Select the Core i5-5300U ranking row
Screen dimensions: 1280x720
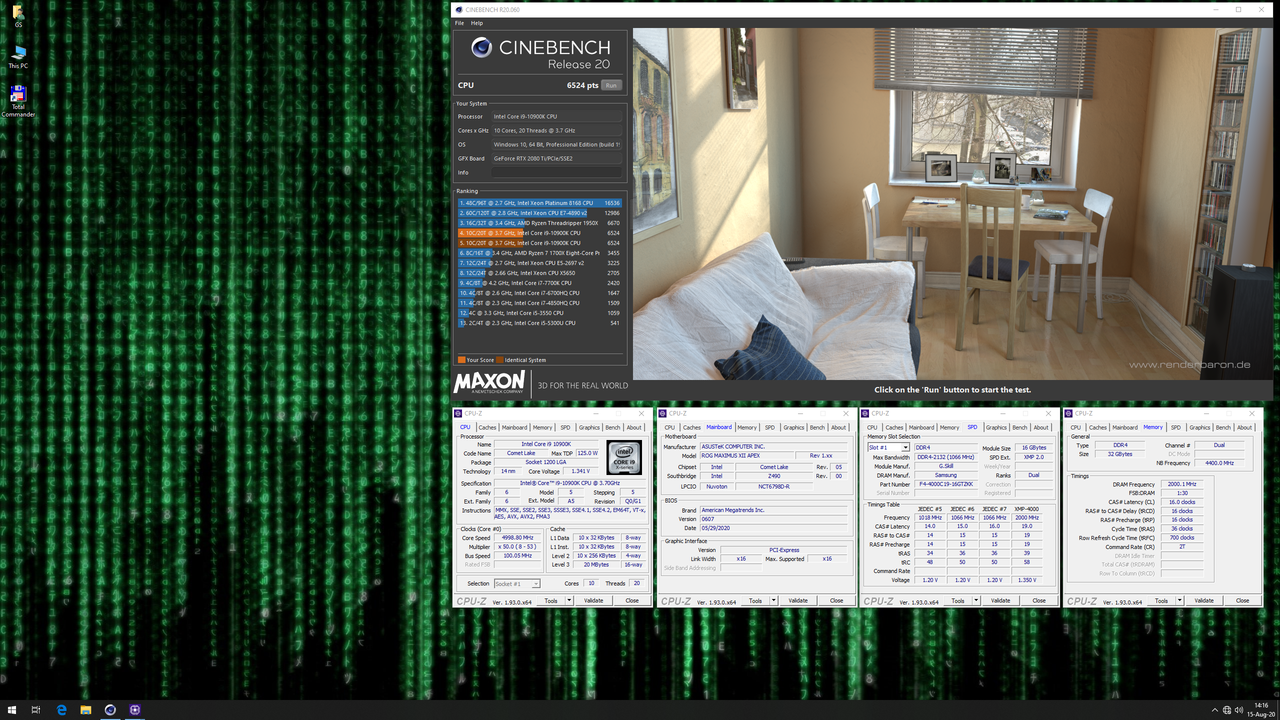point(540,323)
